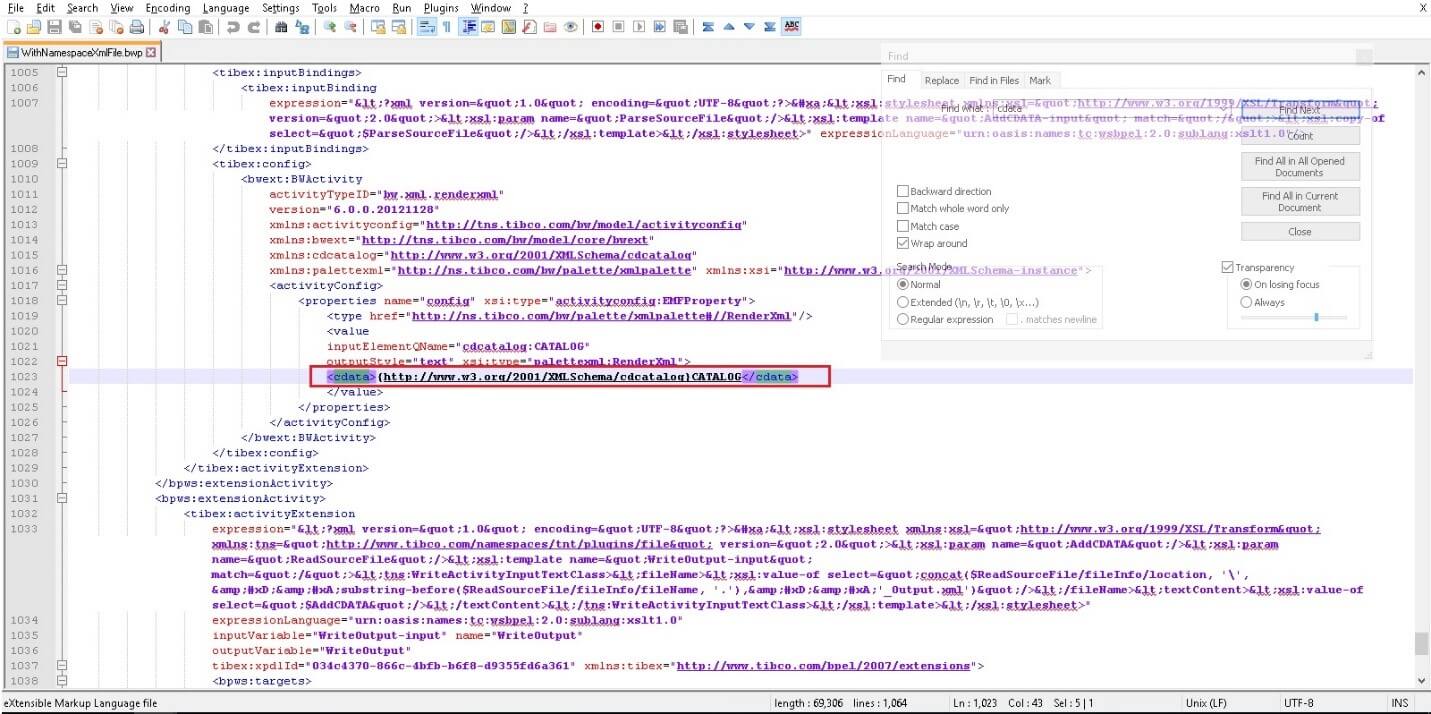Undo the last edit via toolbar
The image size is (1431, 714).
point(232,26)
